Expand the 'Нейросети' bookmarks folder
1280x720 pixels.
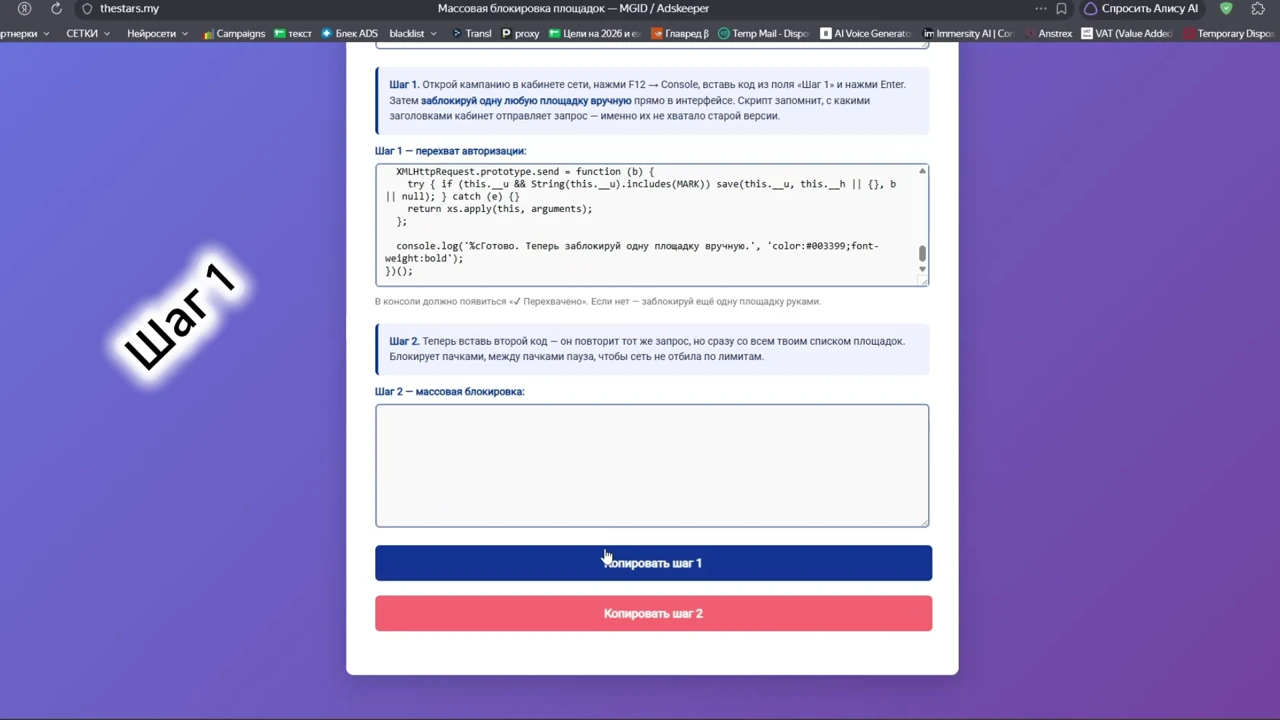157,34
